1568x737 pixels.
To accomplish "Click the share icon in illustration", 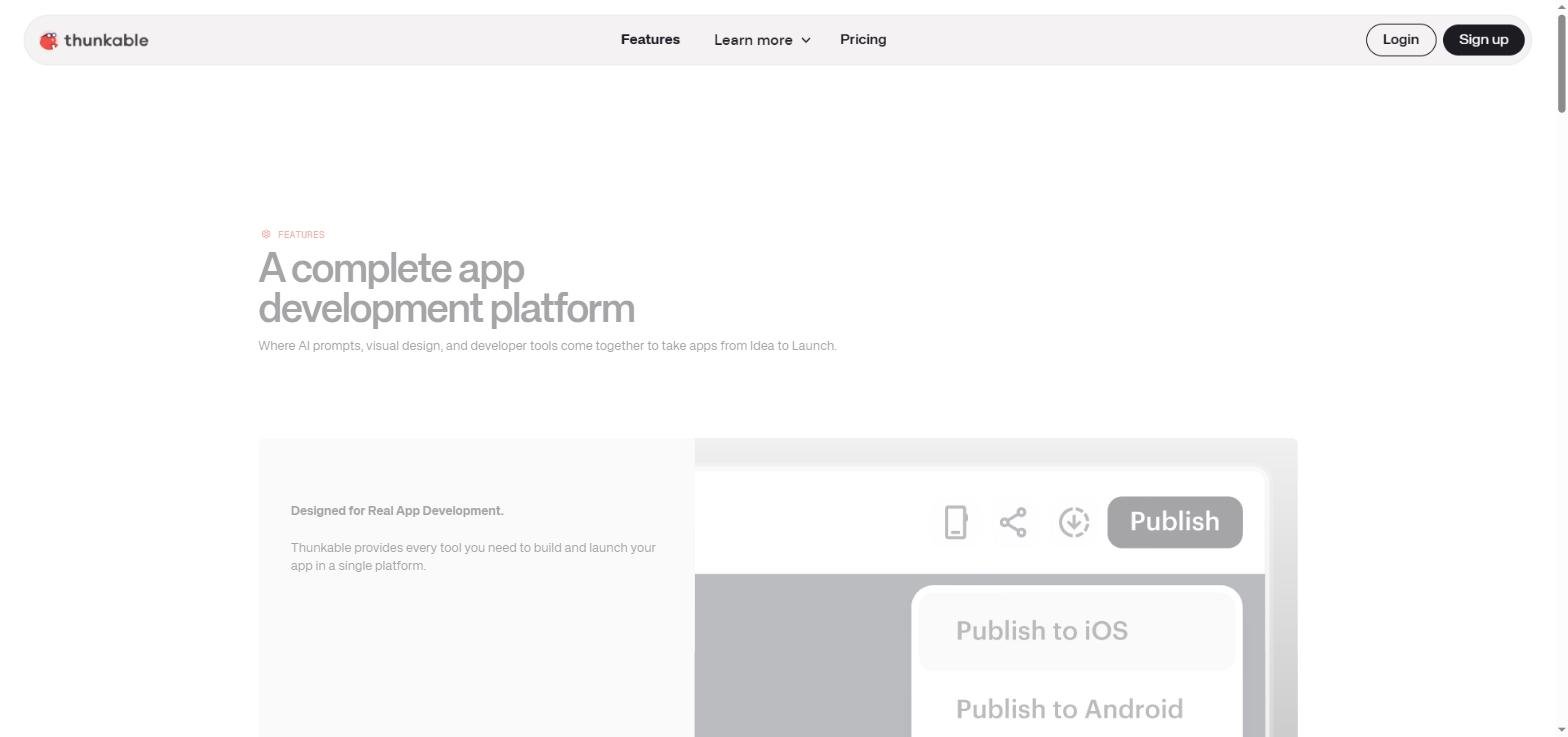I will click(x=1013, y=522).
